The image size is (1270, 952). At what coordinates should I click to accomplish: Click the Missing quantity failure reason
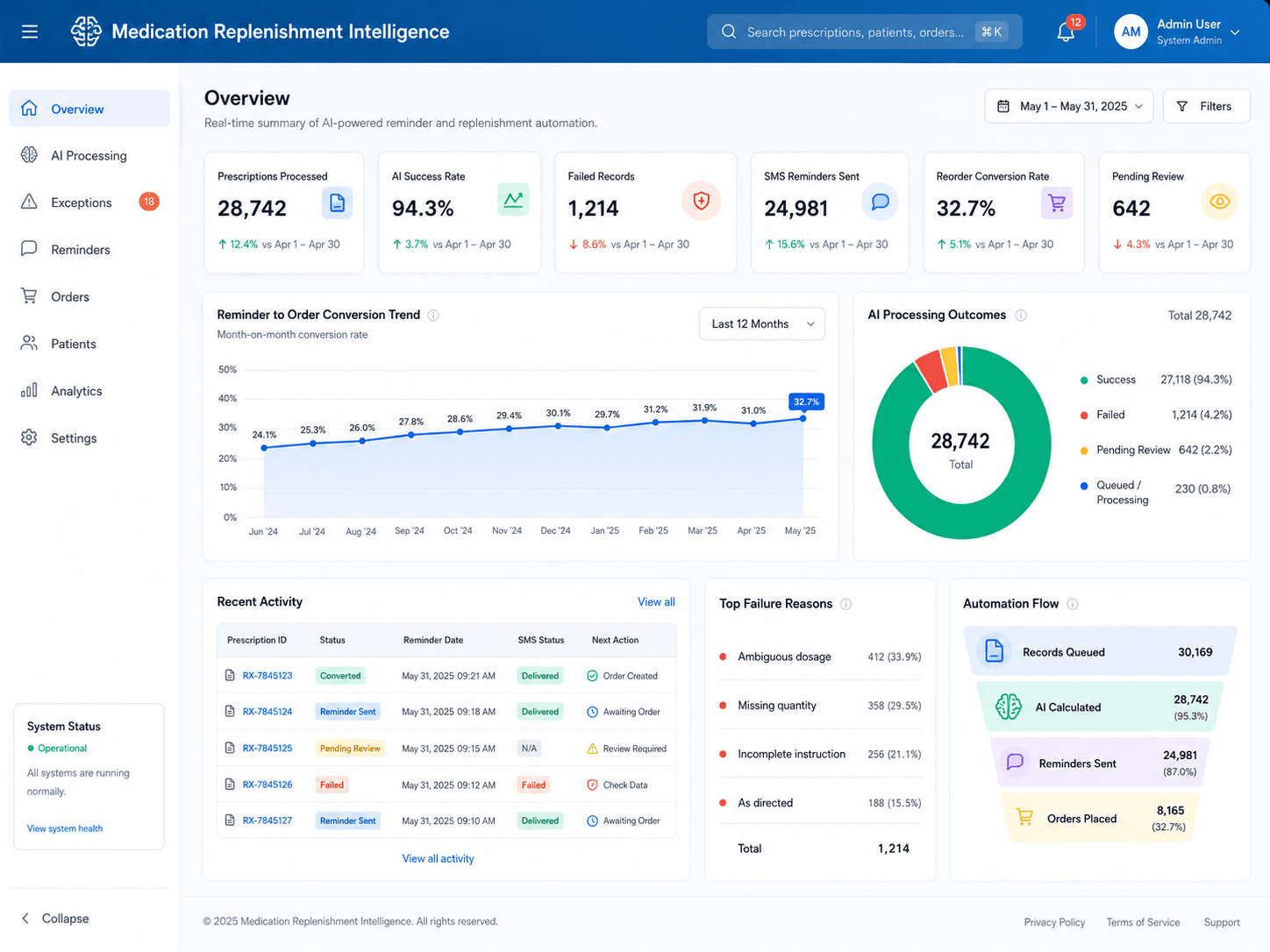point(777,706)
